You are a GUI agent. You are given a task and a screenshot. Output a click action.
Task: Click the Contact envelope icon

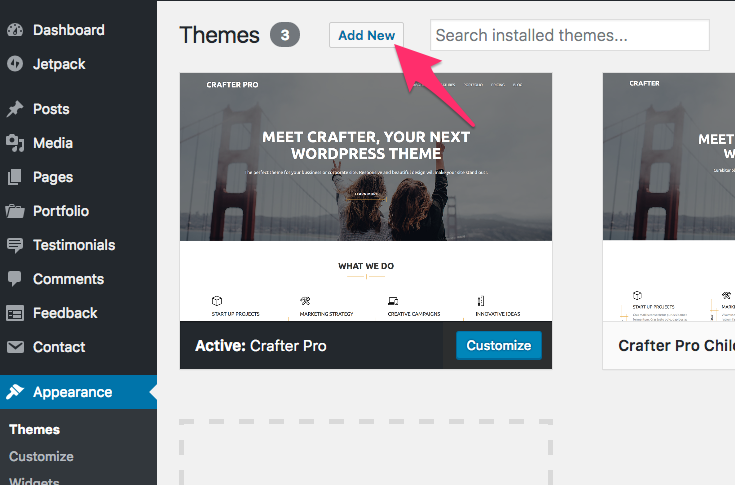[15, 347]
